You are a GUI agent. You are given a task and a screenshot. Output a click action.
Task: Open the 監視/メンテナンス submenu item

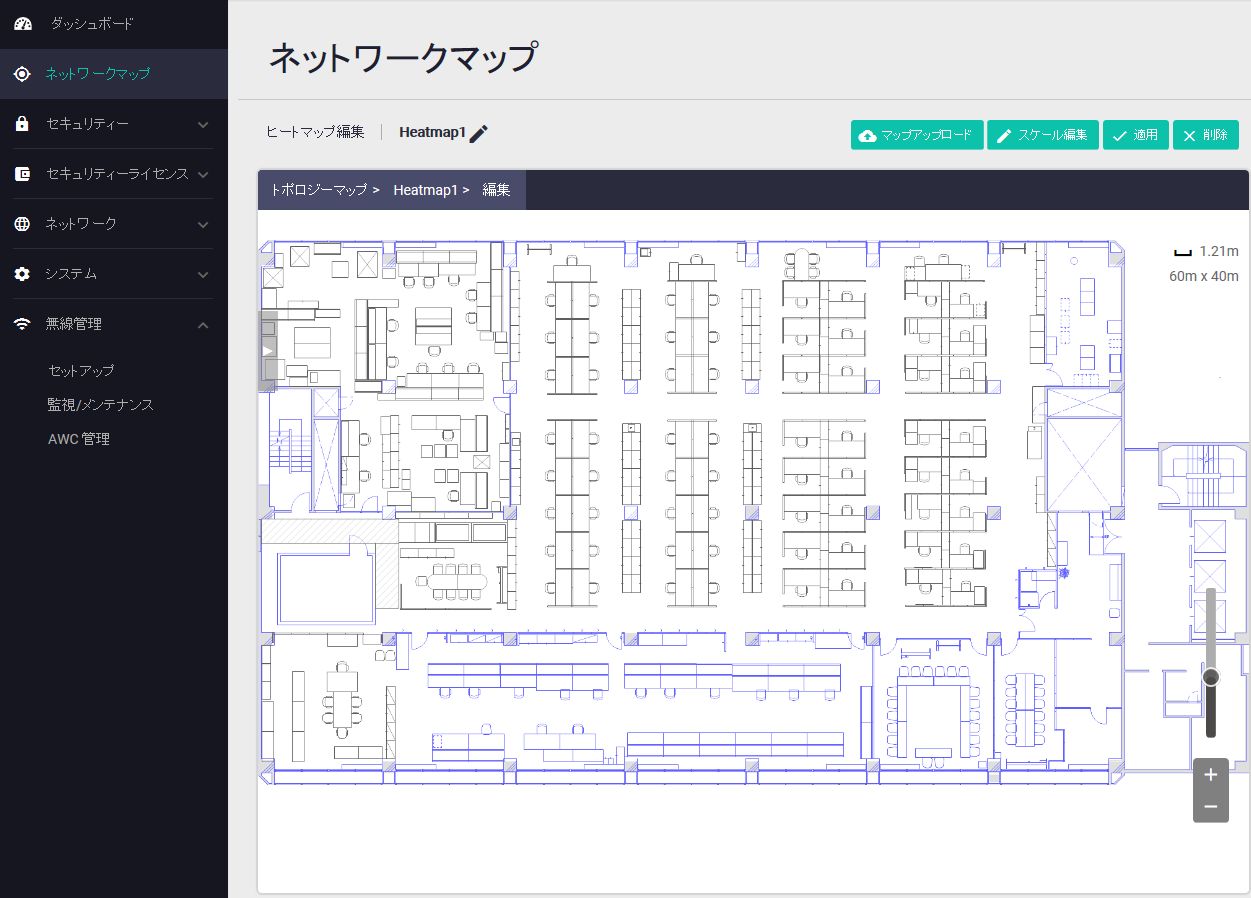pos(100,405)
